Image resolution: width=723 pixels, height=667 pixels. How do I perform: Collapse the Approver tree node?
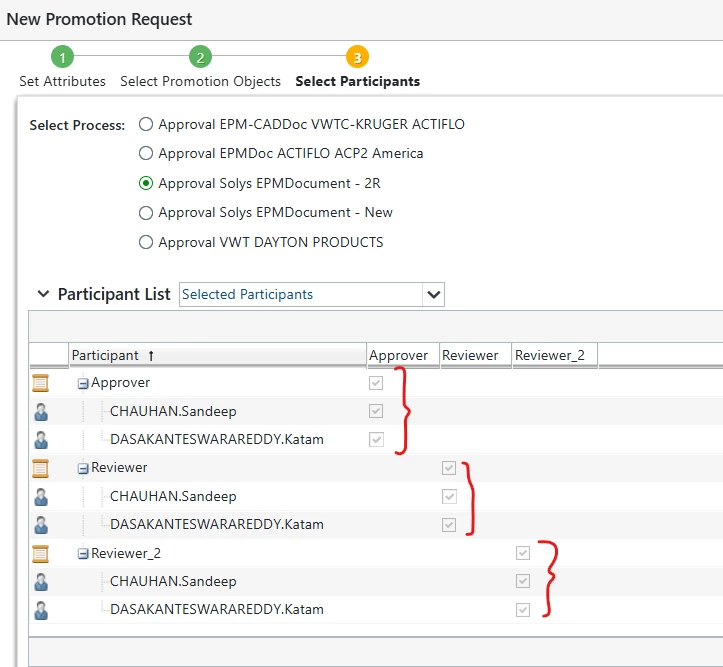83,384
